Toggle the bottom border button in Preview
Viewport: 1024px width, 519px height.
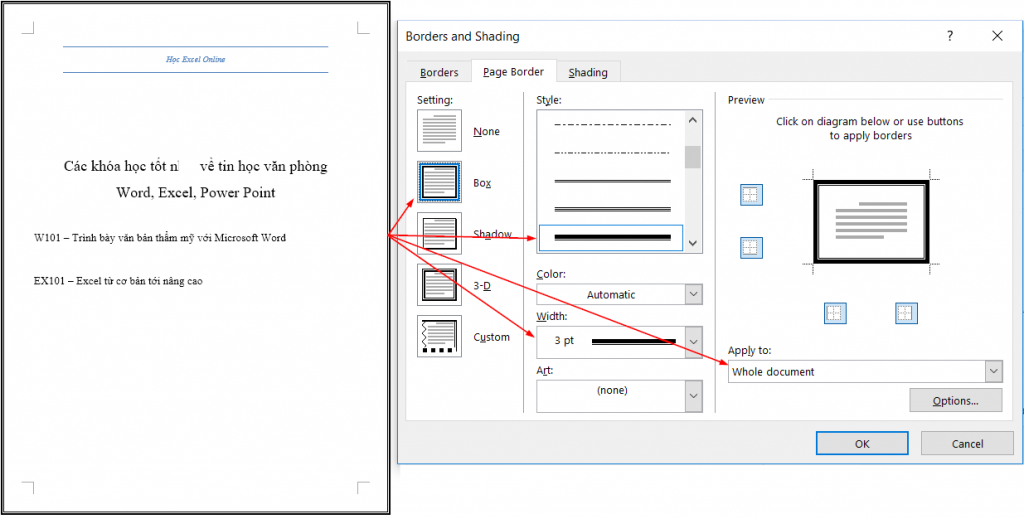[x=751, y=247]
